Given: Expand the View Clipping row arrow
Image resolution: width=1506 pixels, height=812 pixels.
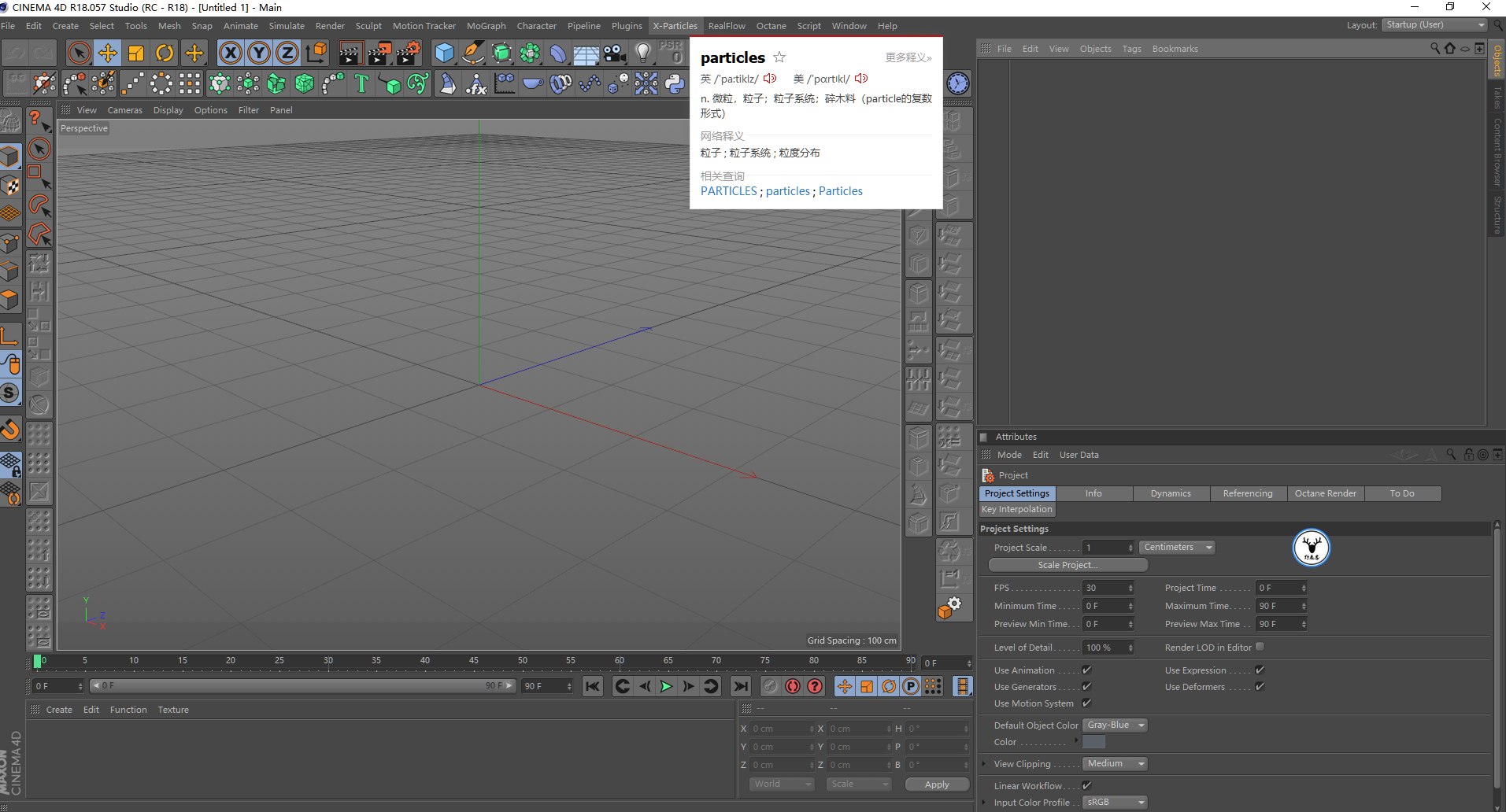Looking at the screenshot, I should click(x=984, y=764).
